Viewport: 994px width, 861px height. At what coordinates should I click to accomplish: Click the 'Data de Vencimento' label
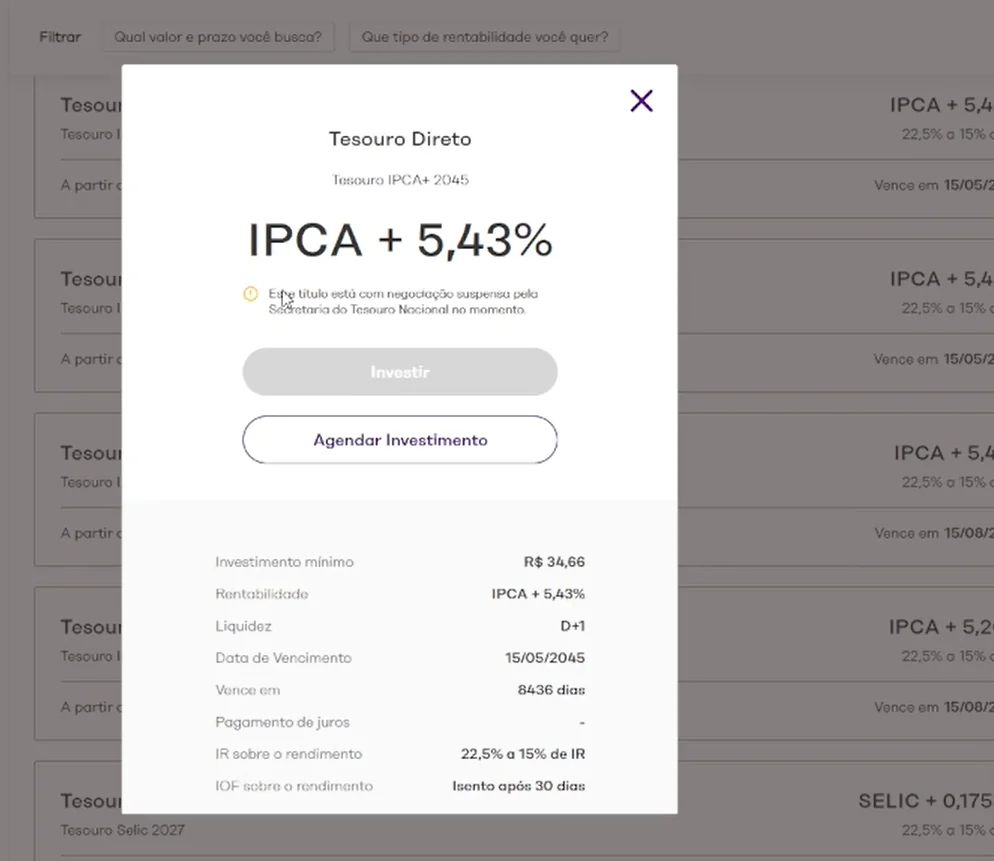(283, 658)
